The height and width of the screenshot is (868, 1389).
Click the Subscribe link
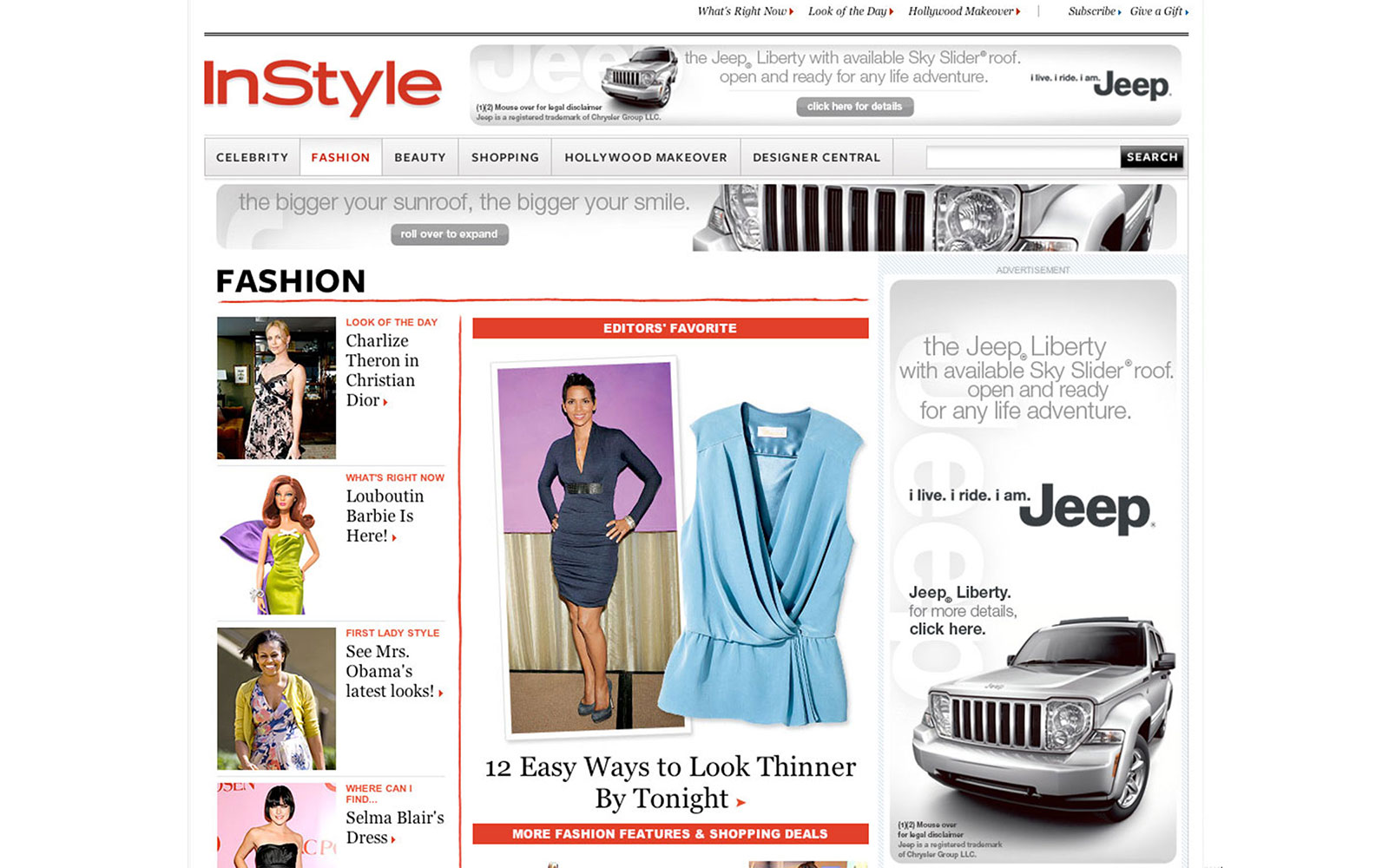1093,11
